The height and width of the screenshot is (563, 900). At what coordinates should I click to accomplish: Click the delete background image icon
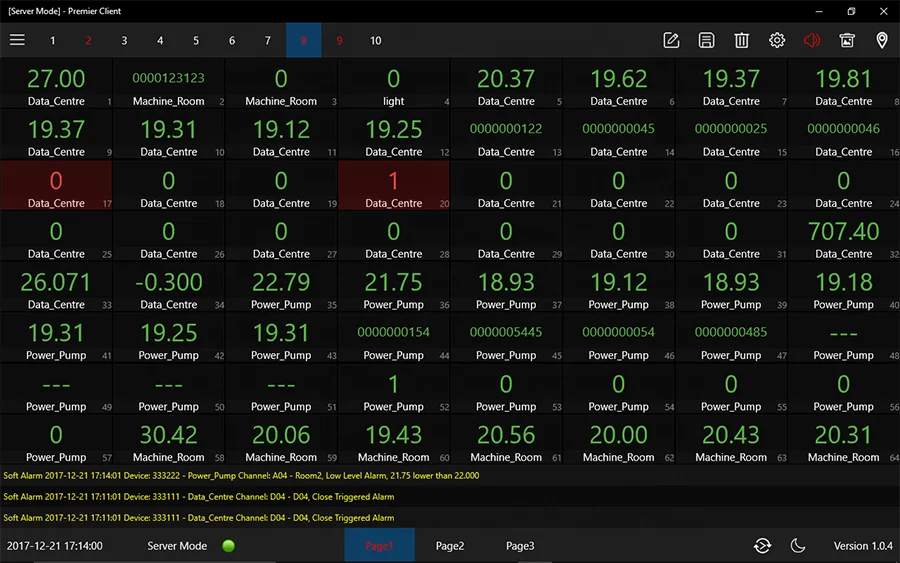point(847,40)
